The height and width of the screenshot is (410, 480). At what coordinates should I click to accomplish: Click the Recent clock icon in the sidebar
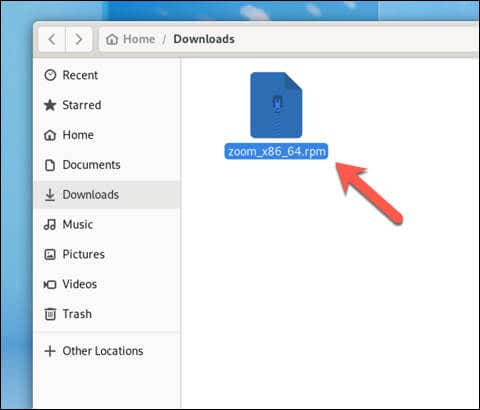[x=50, y=75]
